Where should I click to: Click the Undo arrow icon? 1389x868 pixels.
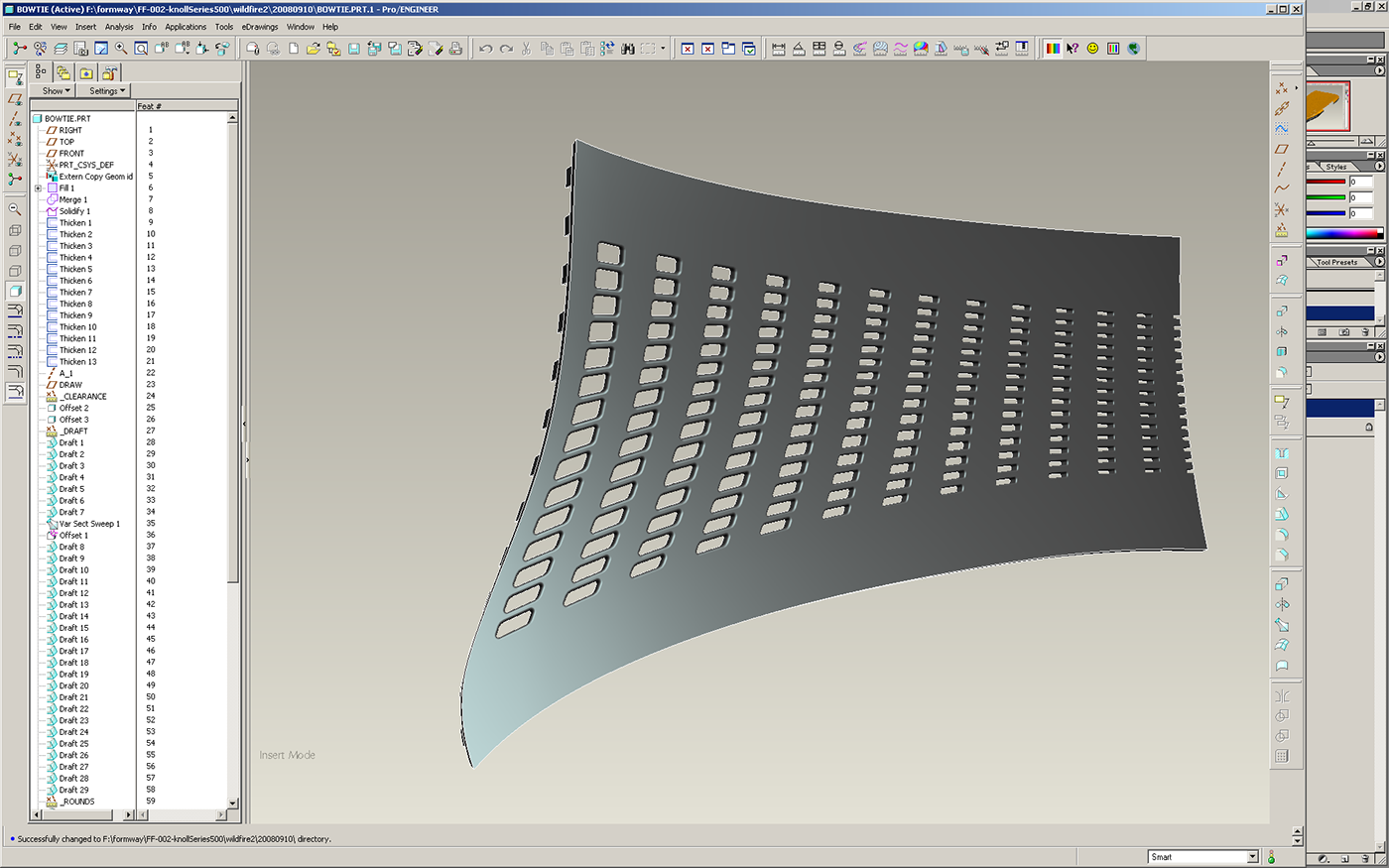485,49
